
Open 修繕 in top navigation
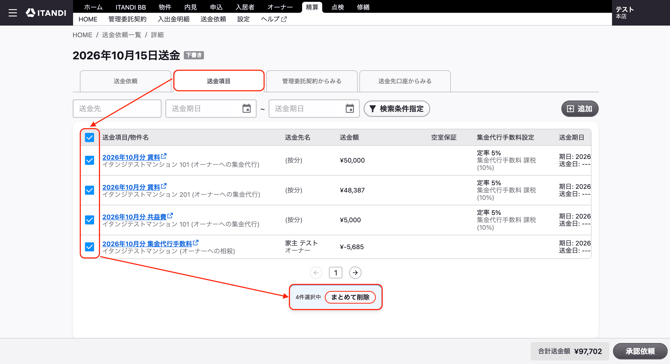(x=363, y=7)
